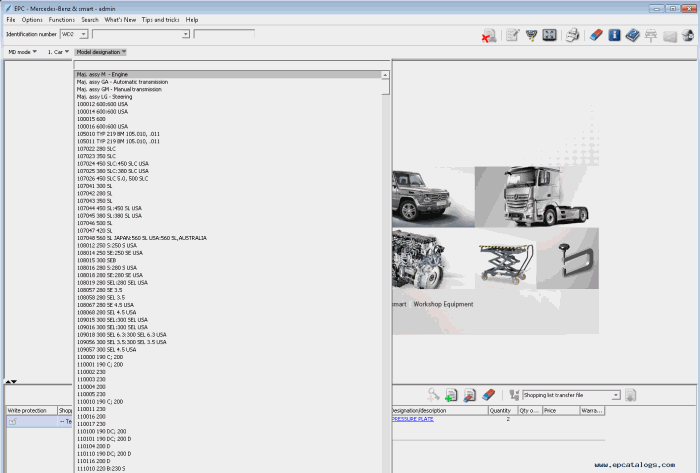The height and width of the screenshot is (473, 700).
Task: Select model 100015 600
Action: [228, 119]
